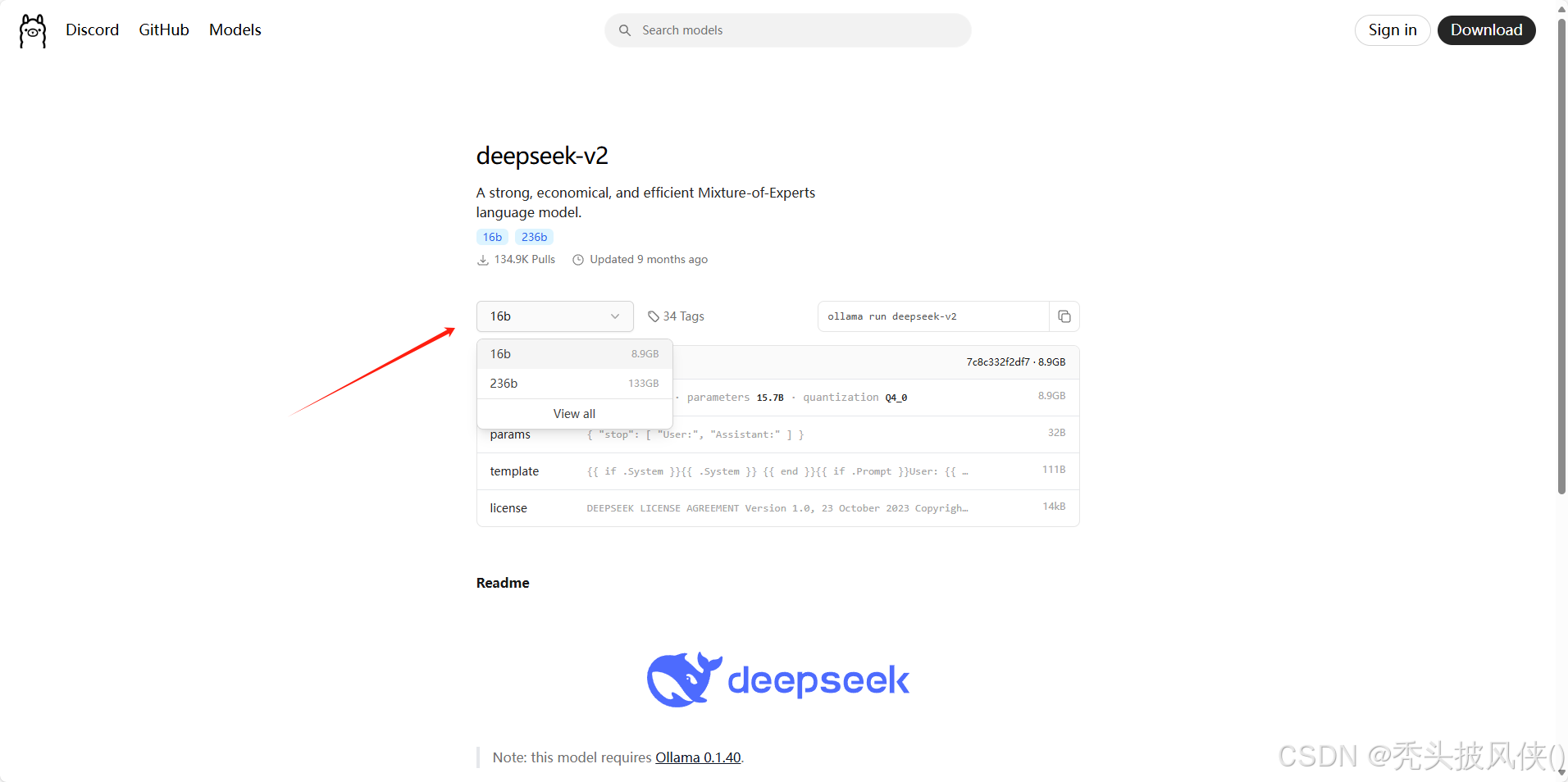1568x782 pixels.
Task: Click the search magnifier icon
Action: click(x=625, y=30)
